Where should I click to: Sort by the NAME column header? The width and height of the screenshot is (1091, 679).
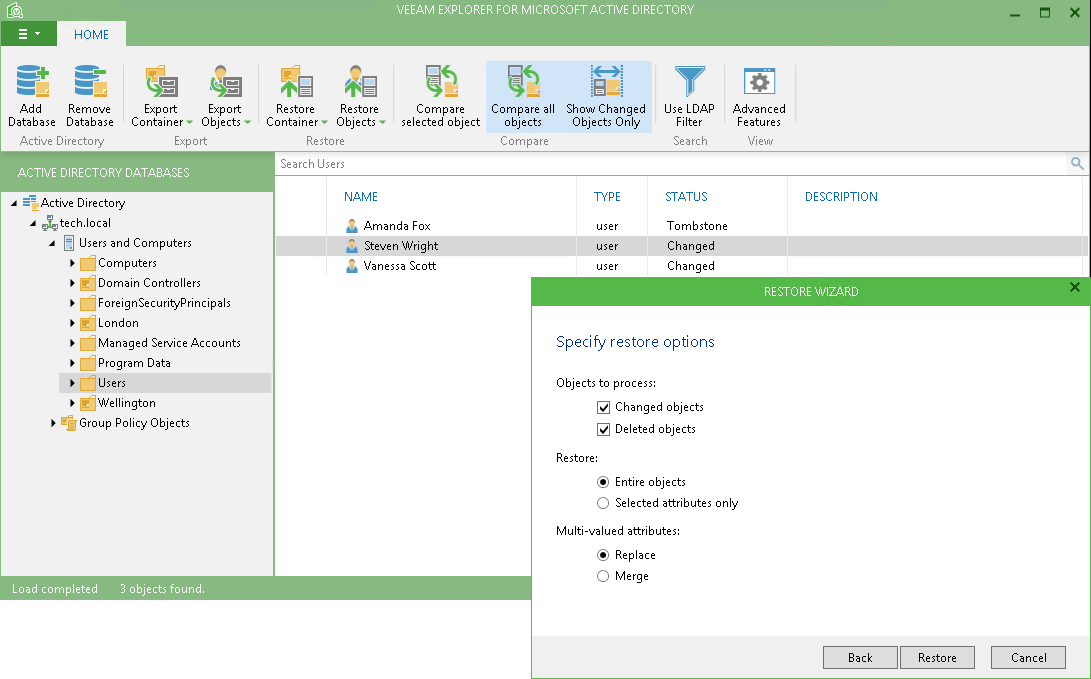pos(360,197)
